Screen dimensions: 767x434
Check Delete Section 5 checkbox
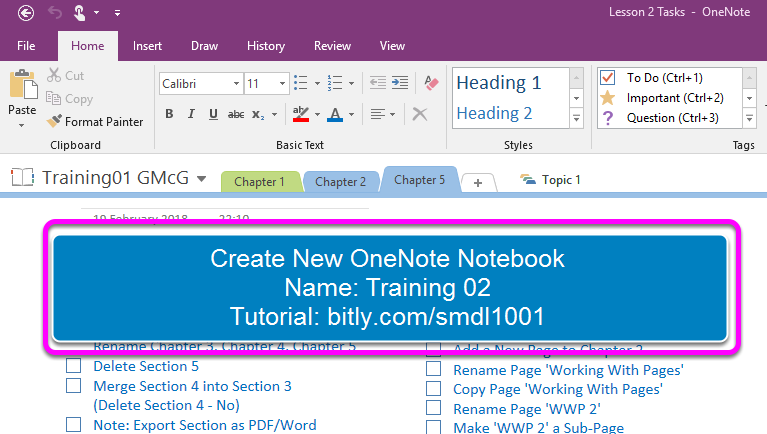point(73,366)
